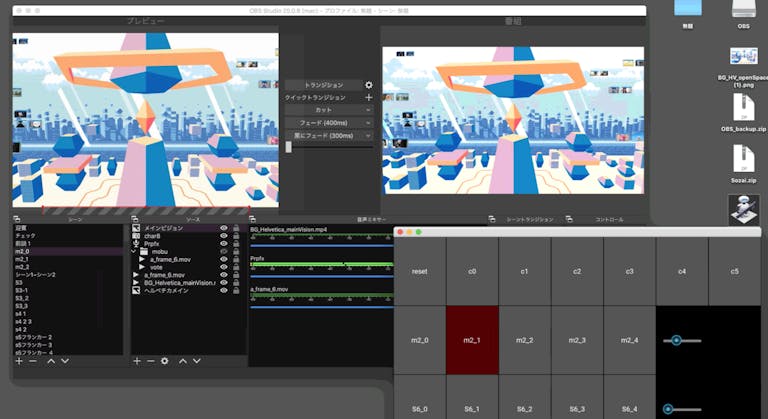Move selected source up with arrow
The image size is (768, 419).
click(183, 361)
